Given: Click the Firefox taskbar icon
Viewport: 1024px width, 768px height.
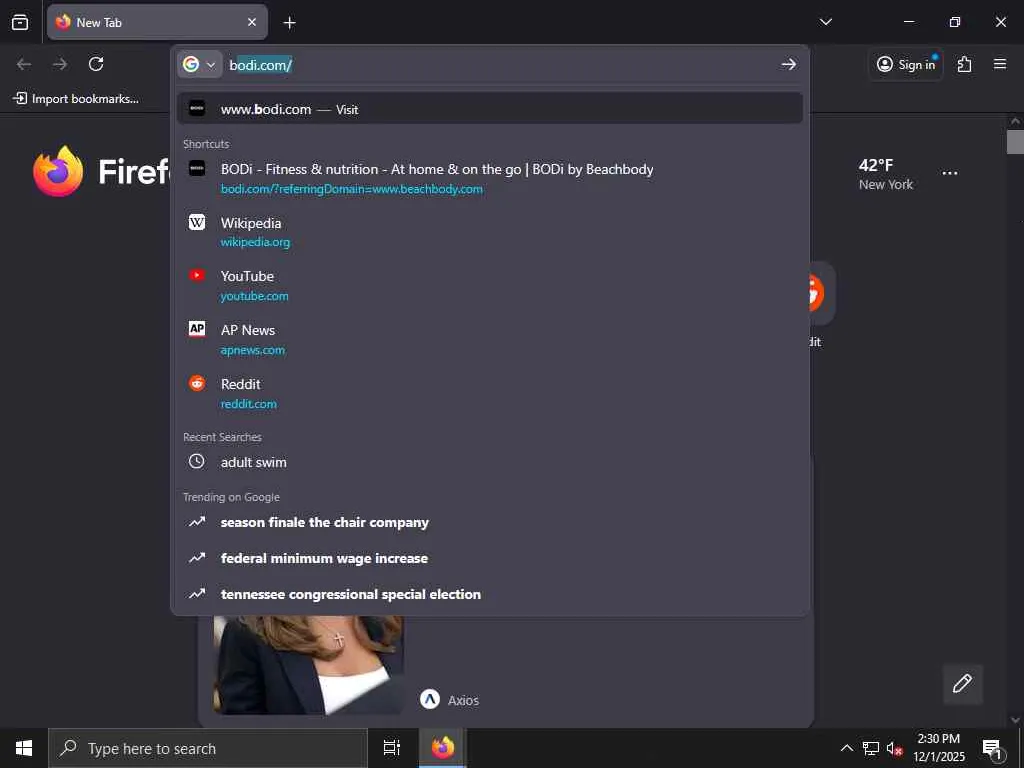Looking at the screenshot, I should point(442,748).
